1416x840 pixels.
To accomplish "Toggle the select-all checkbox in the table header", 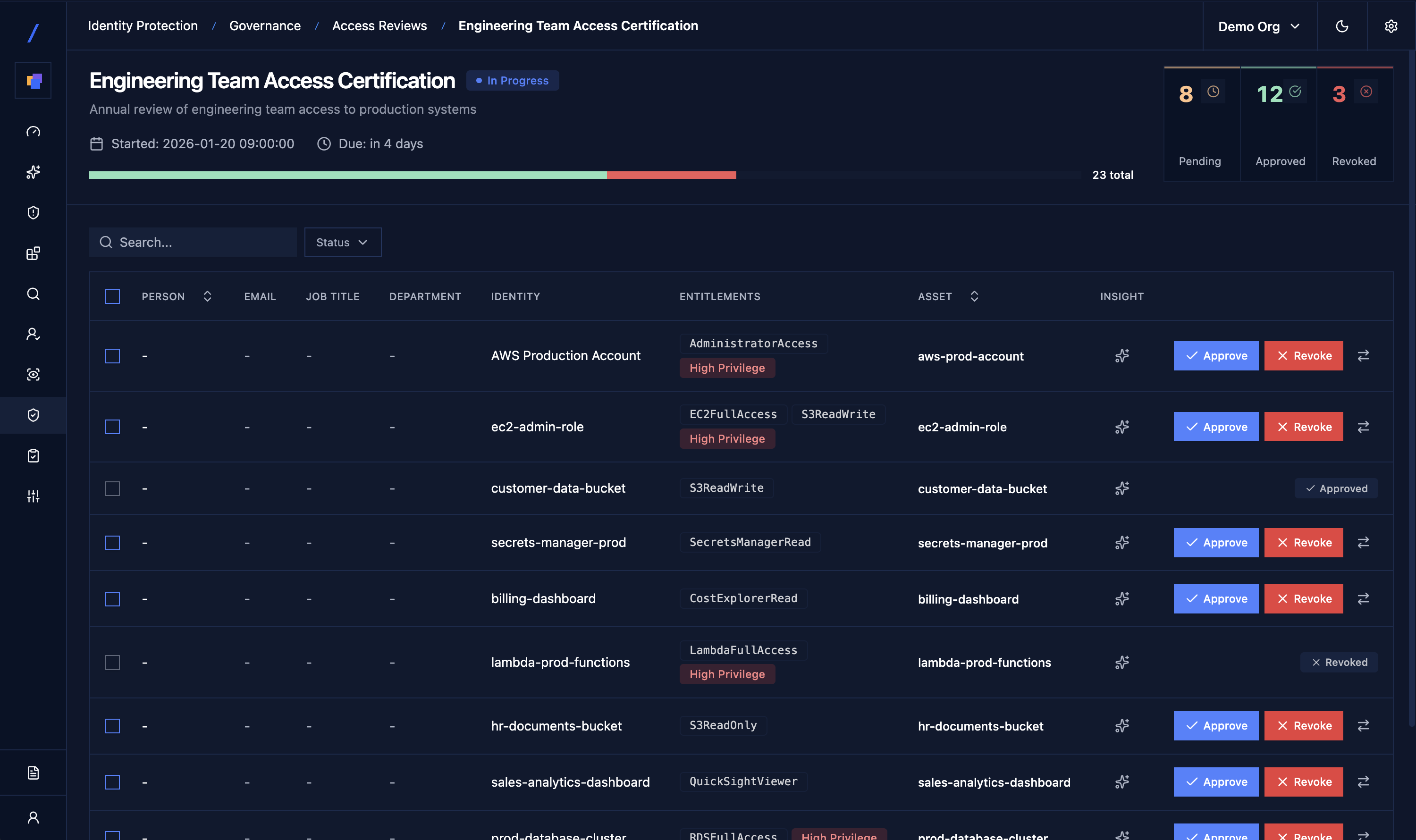I will (112, 296).
